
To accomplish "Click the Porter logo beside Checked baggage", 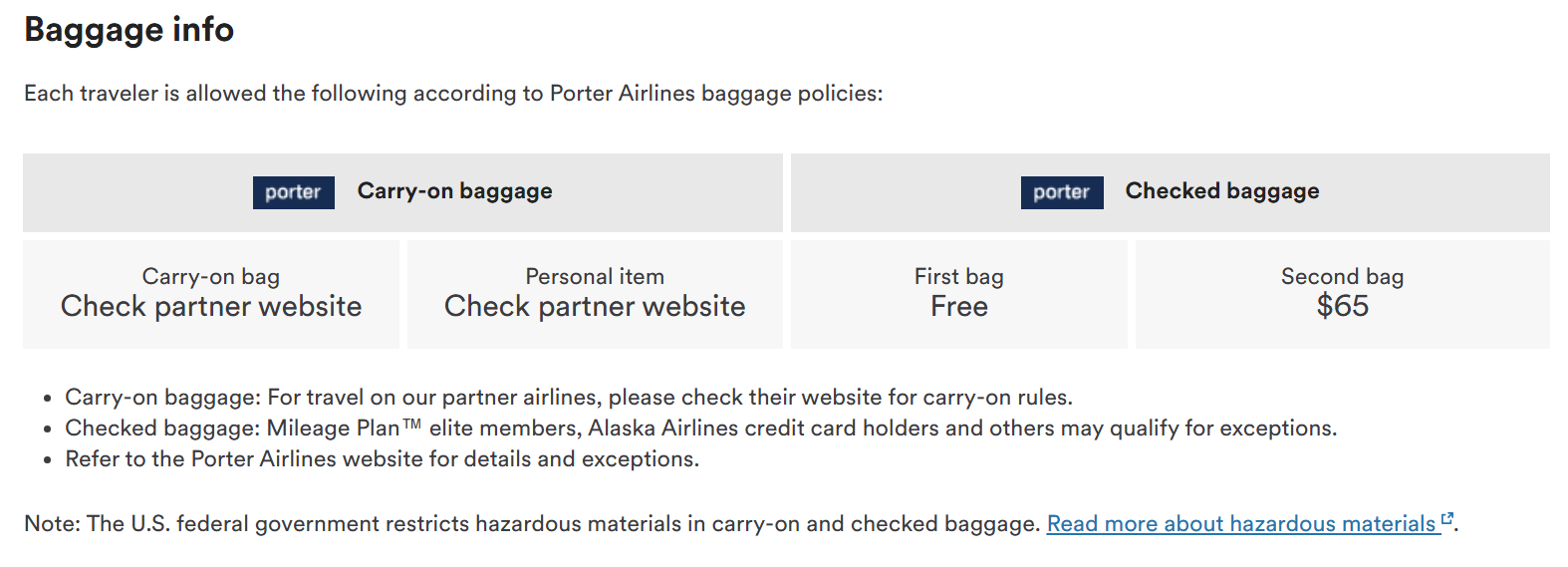I will point(1061,192).
